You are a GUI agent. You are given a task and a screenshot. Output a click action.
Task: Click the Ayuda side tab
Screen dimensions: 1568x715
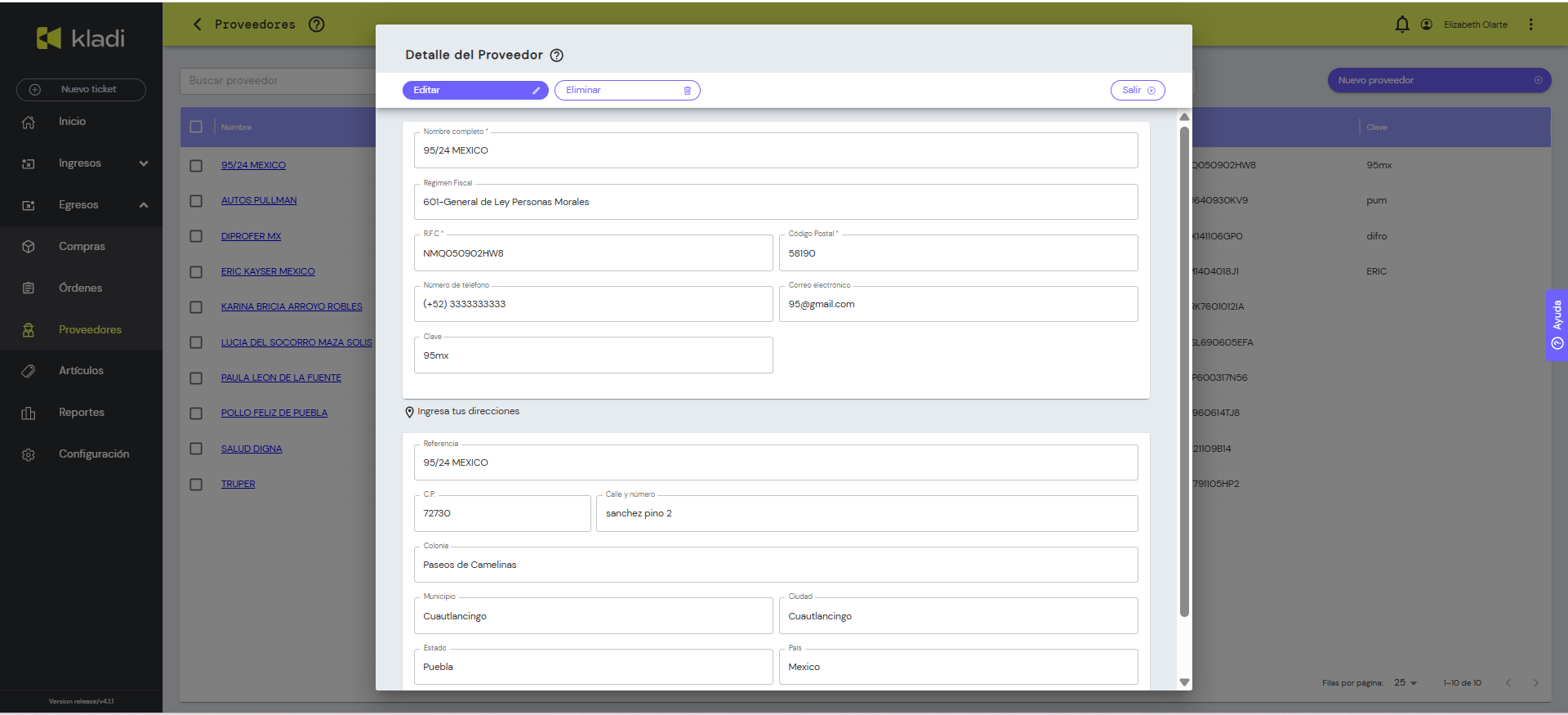1557,325
